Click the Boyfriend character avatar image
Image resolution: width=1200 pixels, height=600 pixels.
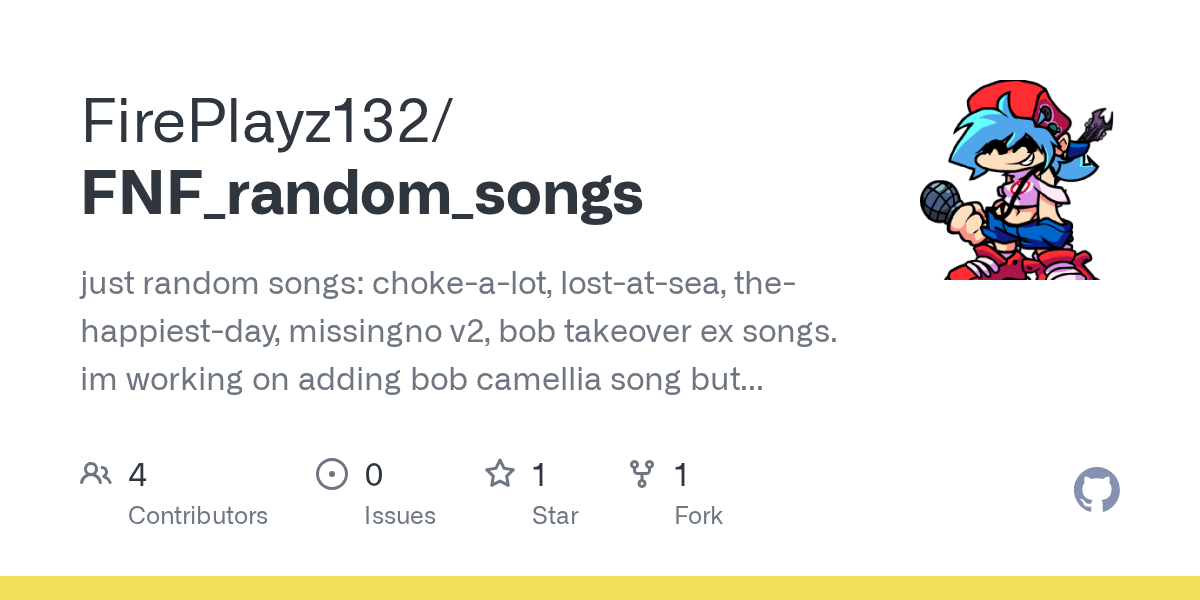coord(1019,180)
